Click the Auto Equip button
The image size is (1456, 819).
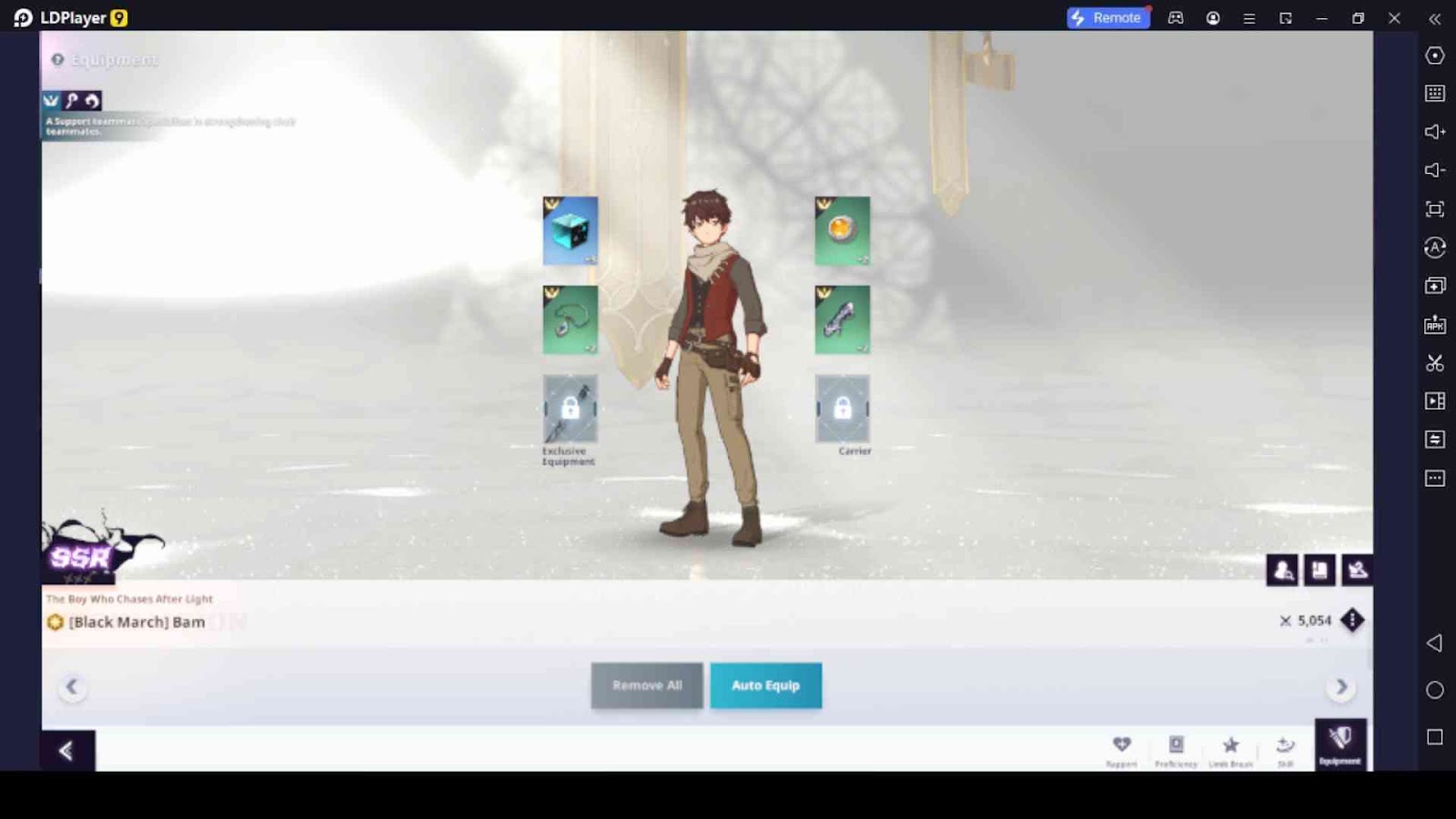(x=766, y=685)
